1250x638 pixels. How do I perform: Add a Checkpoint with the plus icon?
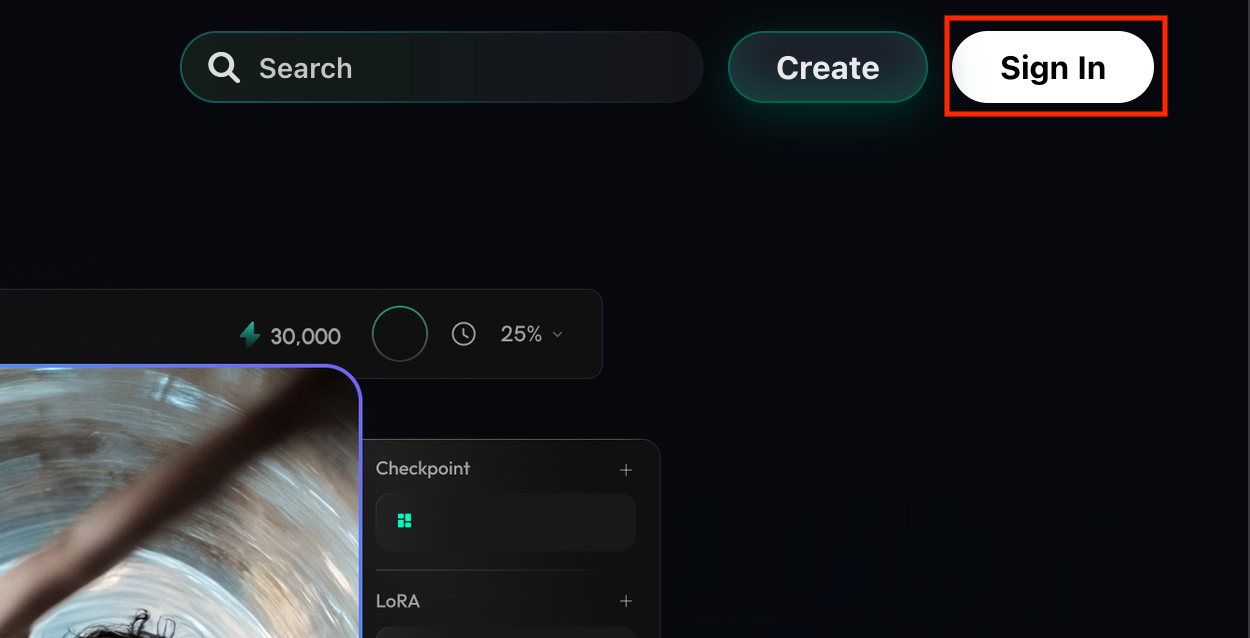626,469
